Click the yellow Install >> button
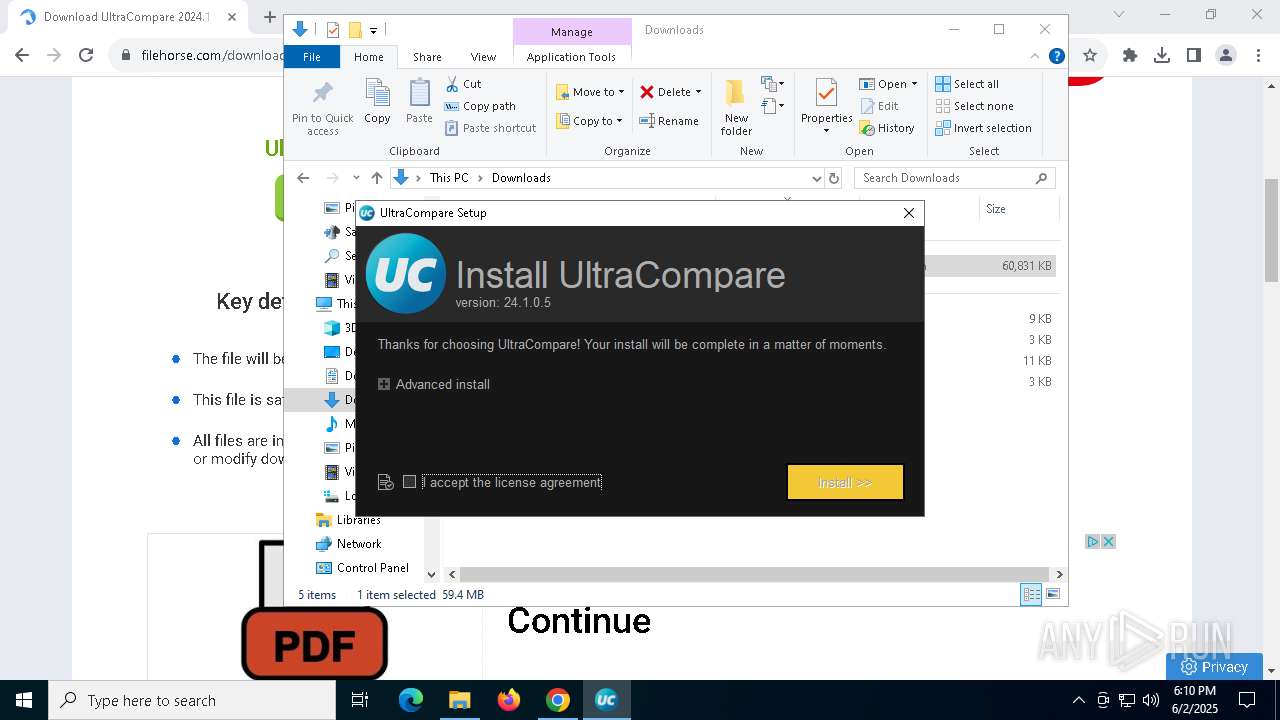 pyautogui.click(x=845, y=482)
